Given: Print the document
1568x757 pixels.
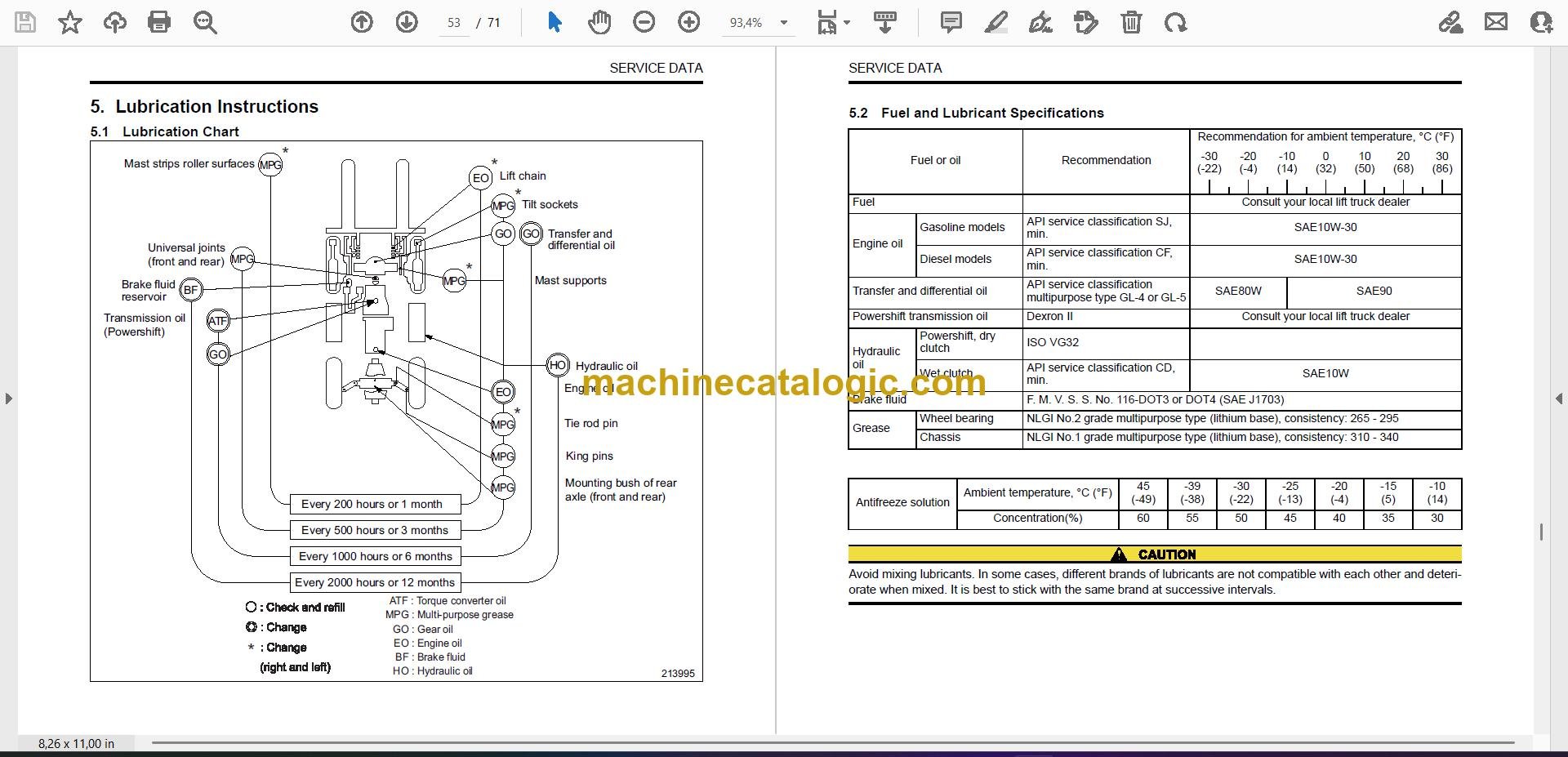Looking at the screenshot, I should tap(159, 23).
